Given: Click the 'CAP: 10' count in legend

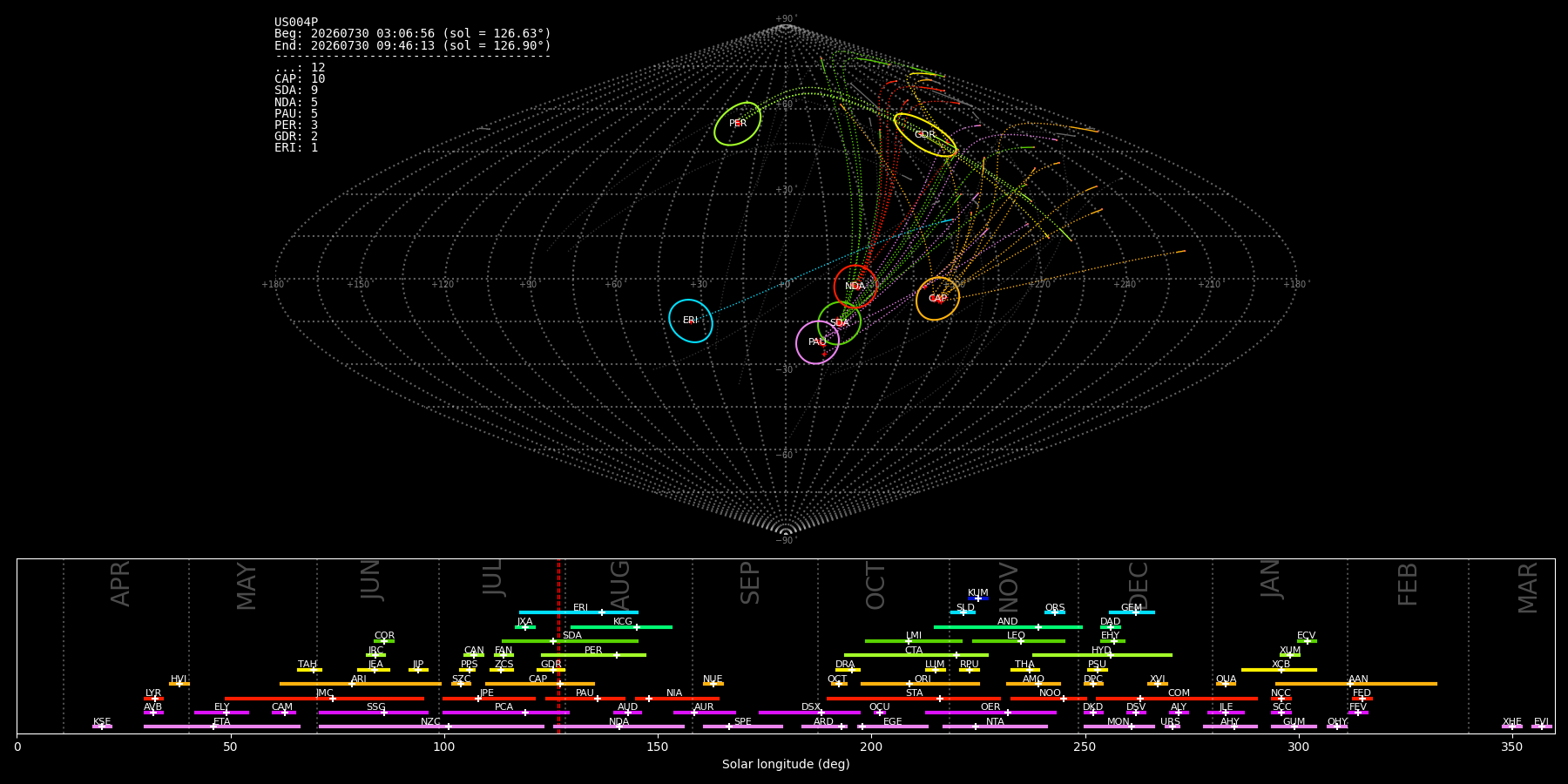Looking at the screenshot, I should (300, 79).
